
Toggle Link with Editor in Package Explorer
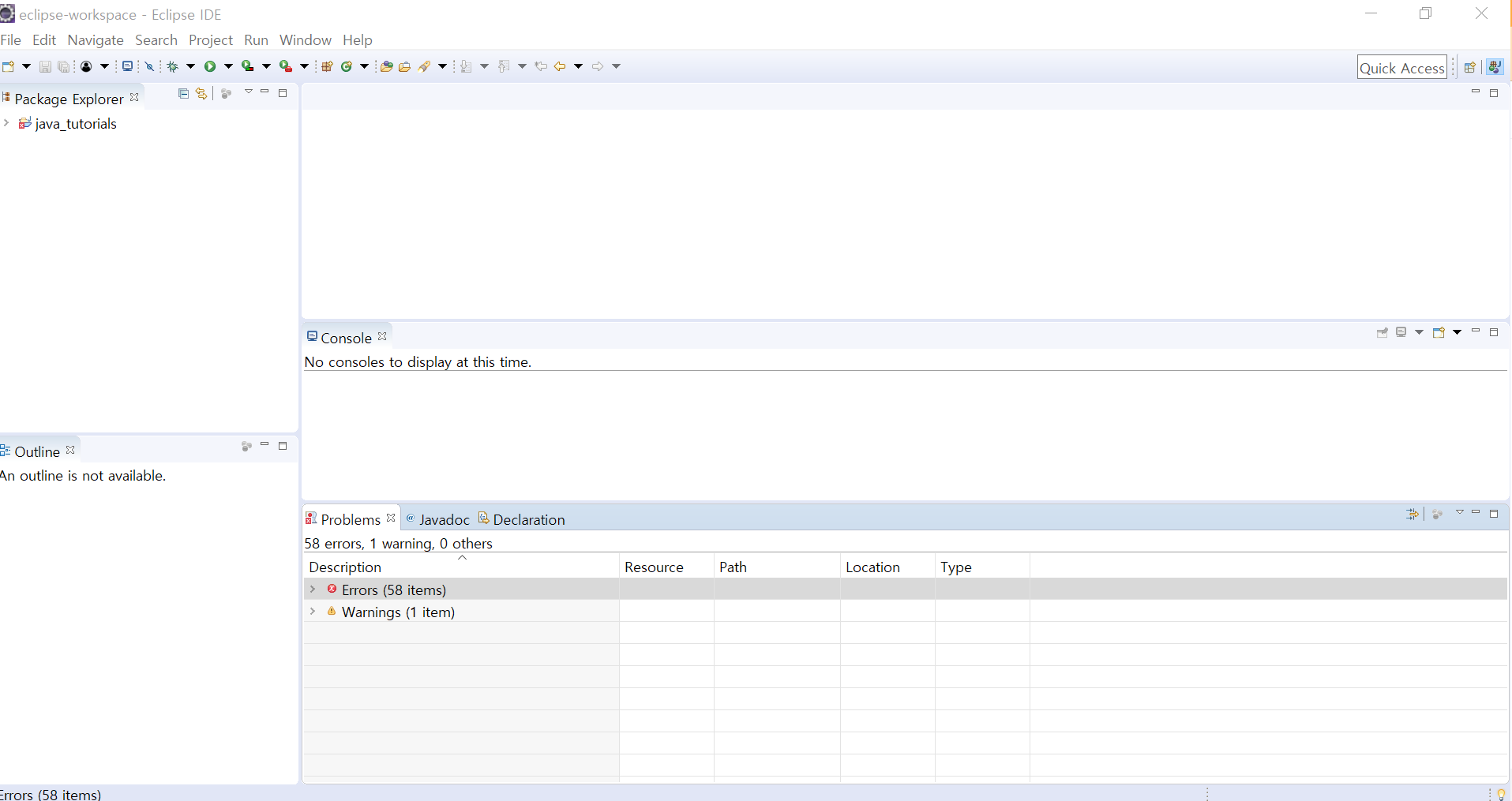[x=201, y=93]
